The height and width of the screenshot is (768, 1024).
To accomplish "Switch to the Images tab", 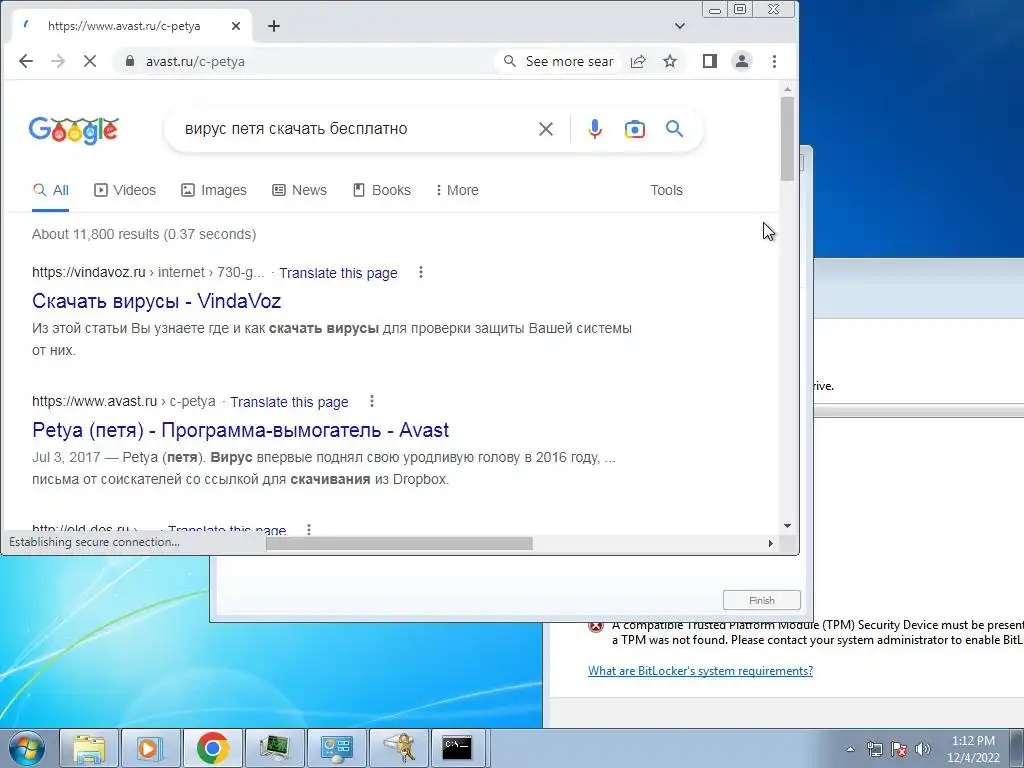I will click(214, 190).
